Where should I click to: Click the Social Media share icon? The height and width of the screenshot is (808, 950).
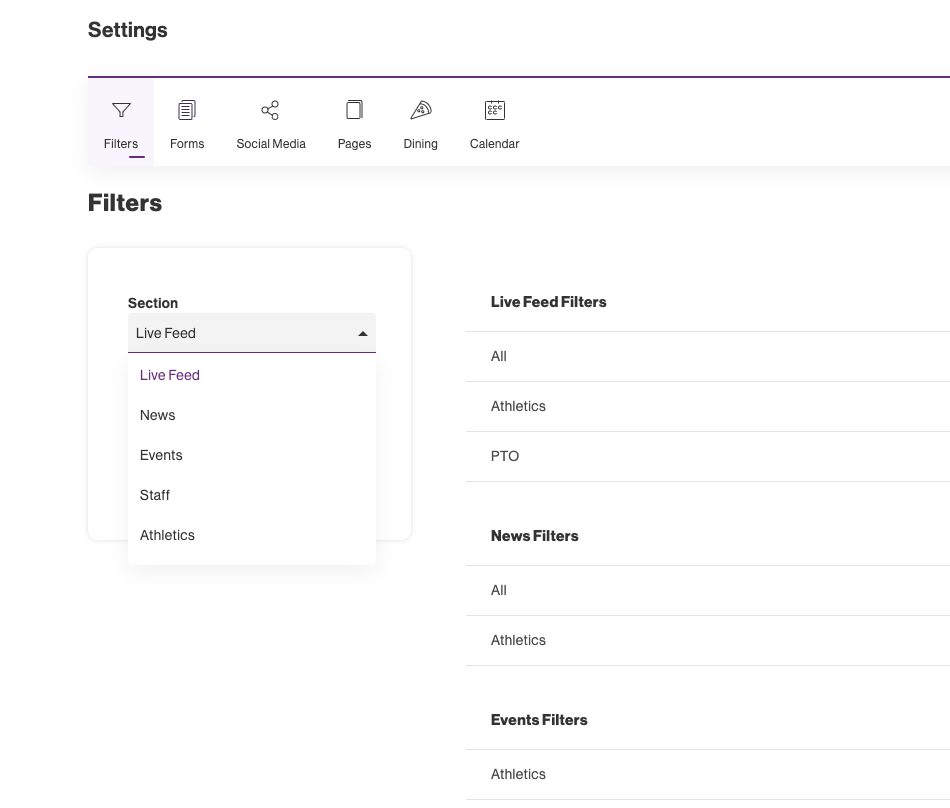pos(270,110)
